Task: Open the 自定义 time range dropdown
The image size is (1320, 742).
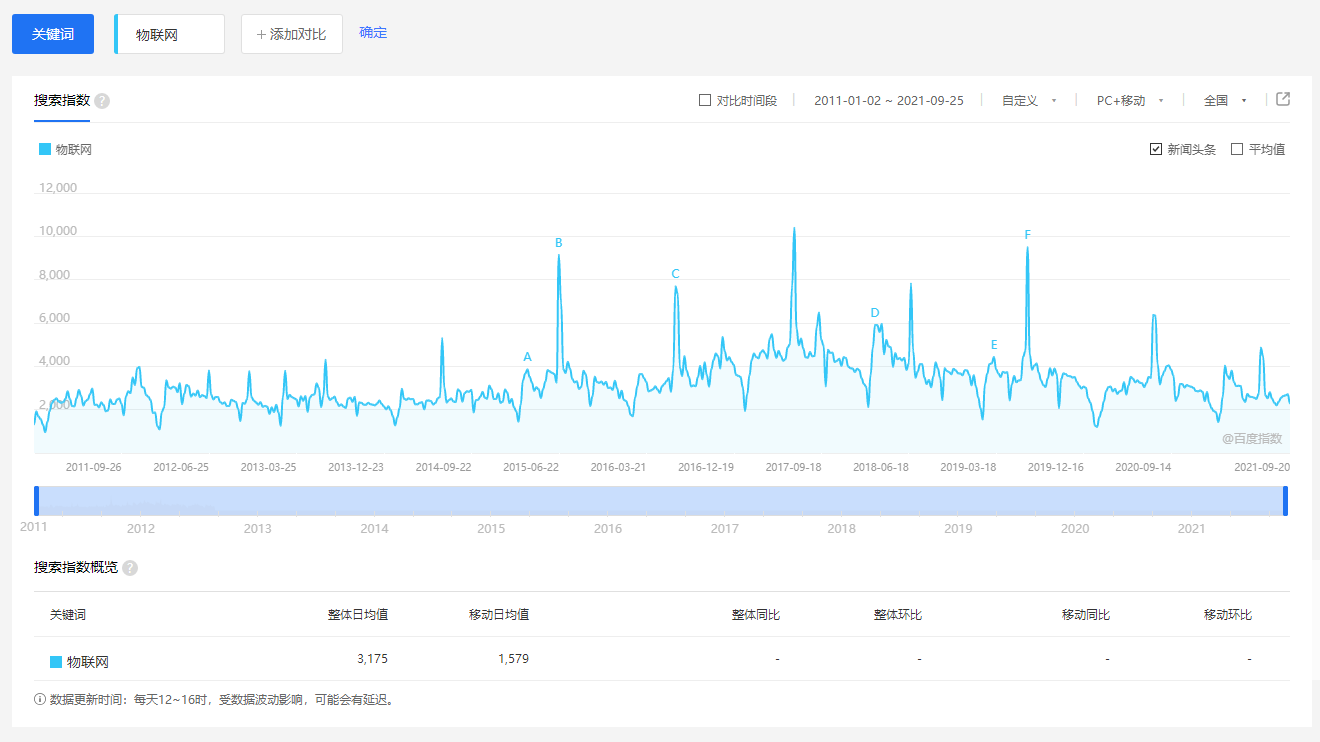Action: coord(1029,101)
